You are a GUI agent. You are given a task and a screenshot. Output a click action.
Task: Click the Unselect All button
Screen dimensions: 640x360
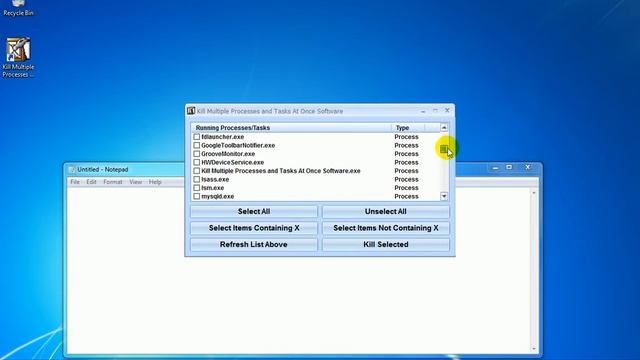click(x=386, y=211)
